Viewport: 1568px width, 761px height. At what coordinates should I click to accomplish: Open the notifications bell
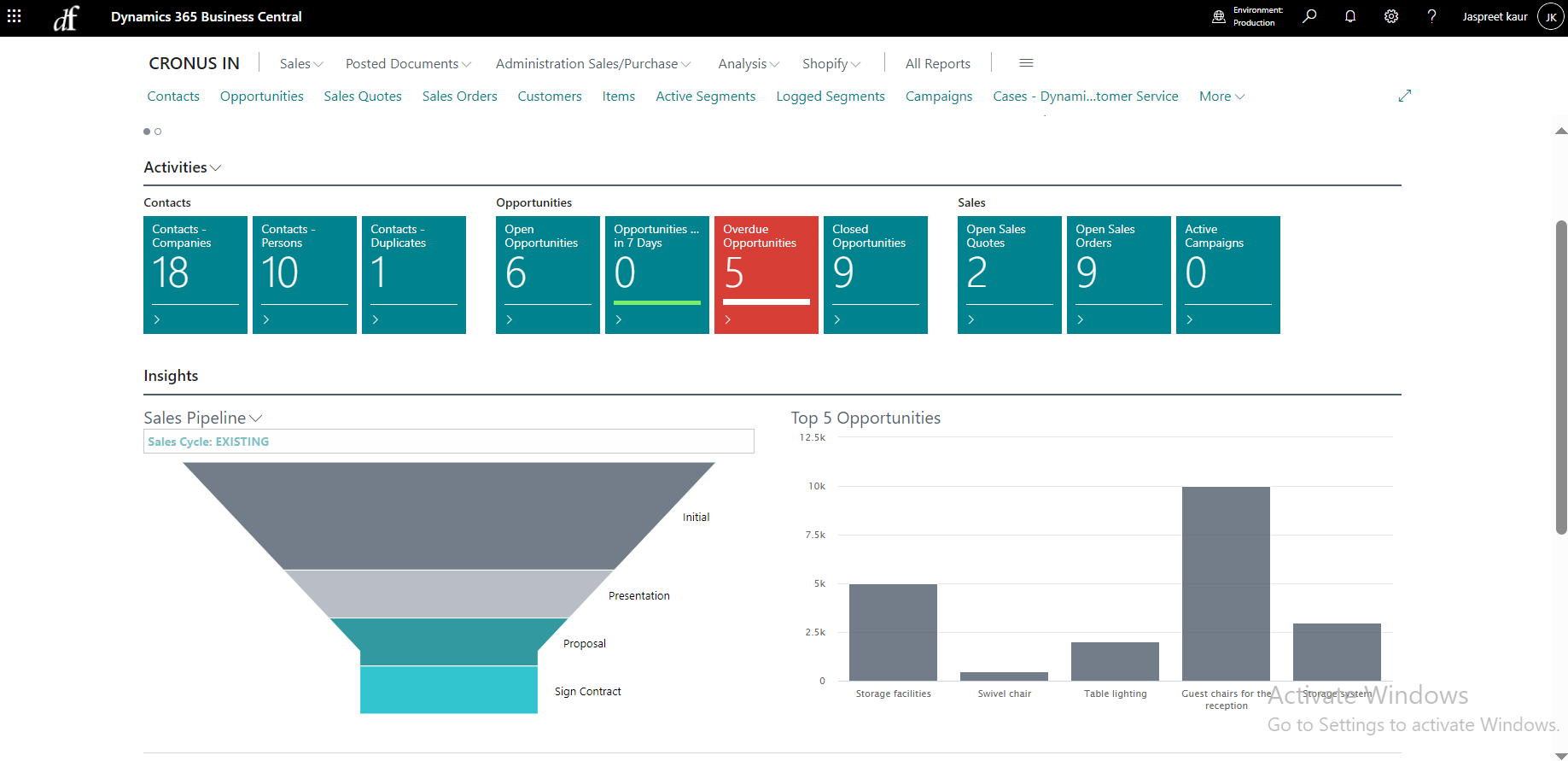(x=1350, y=16)
